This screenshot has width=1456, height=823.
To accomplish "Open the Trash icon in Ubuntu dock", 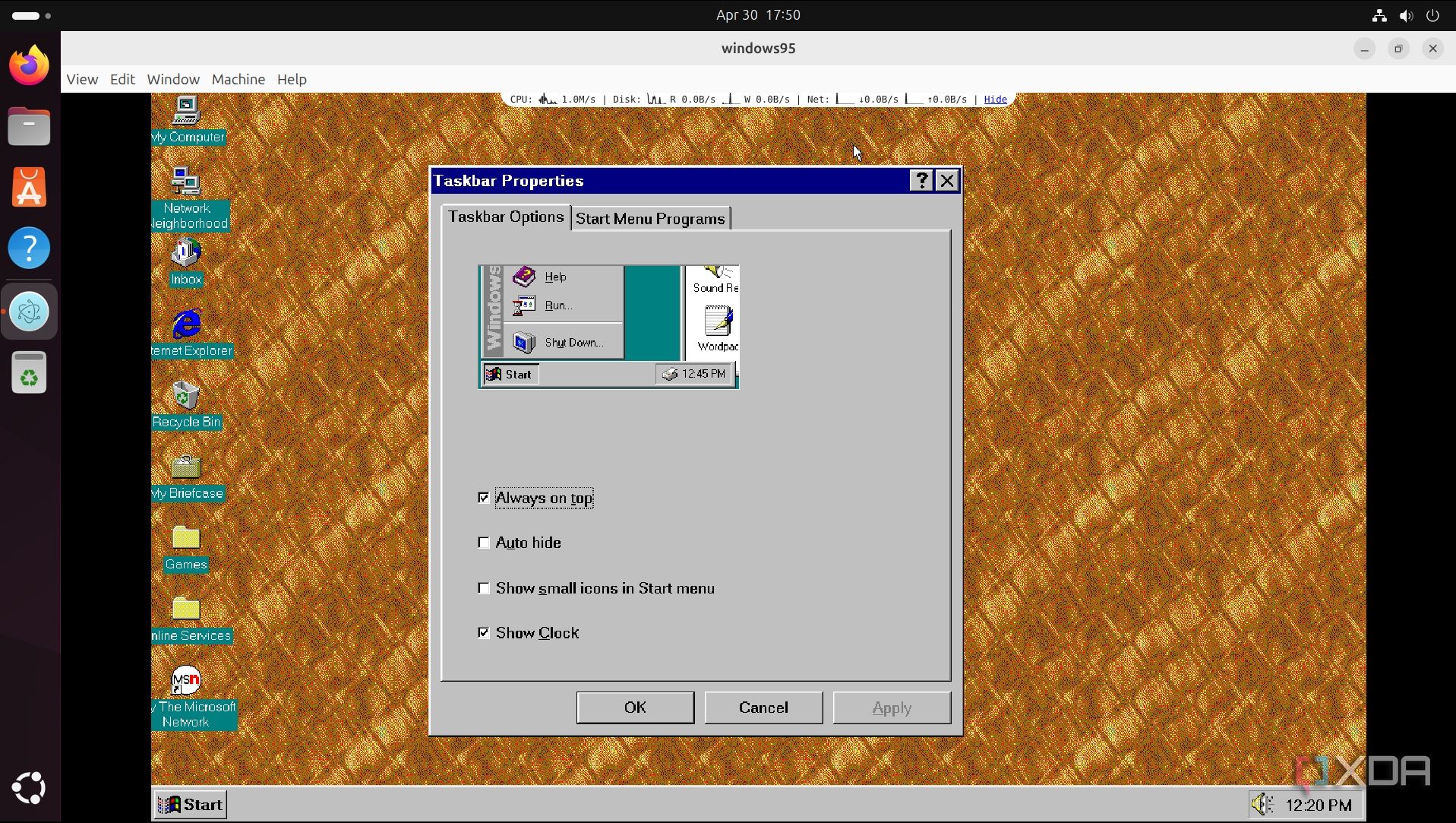I will (x=29, y=372).
